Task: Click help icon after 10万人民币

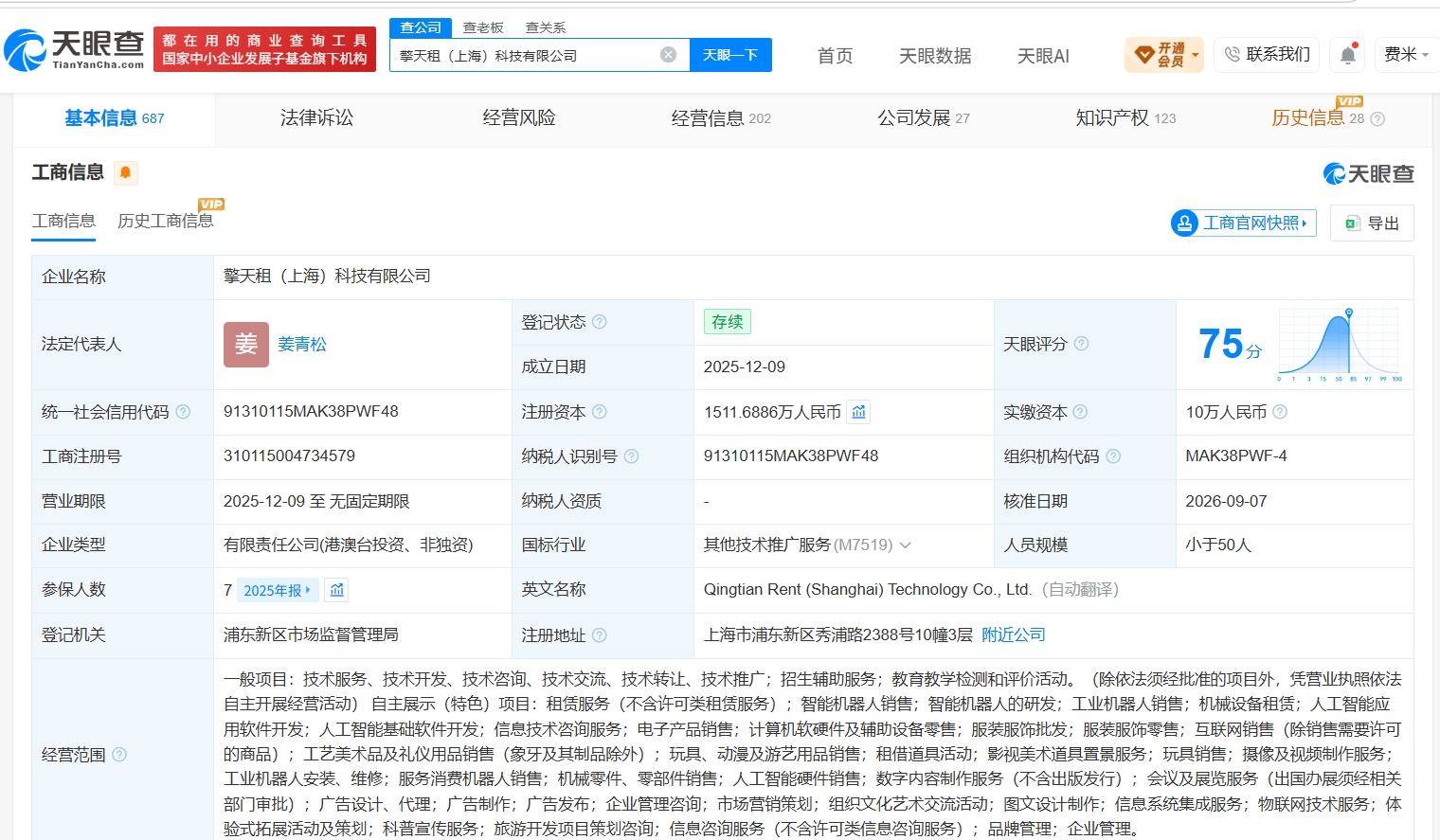Action: [x=1280, y=412]
